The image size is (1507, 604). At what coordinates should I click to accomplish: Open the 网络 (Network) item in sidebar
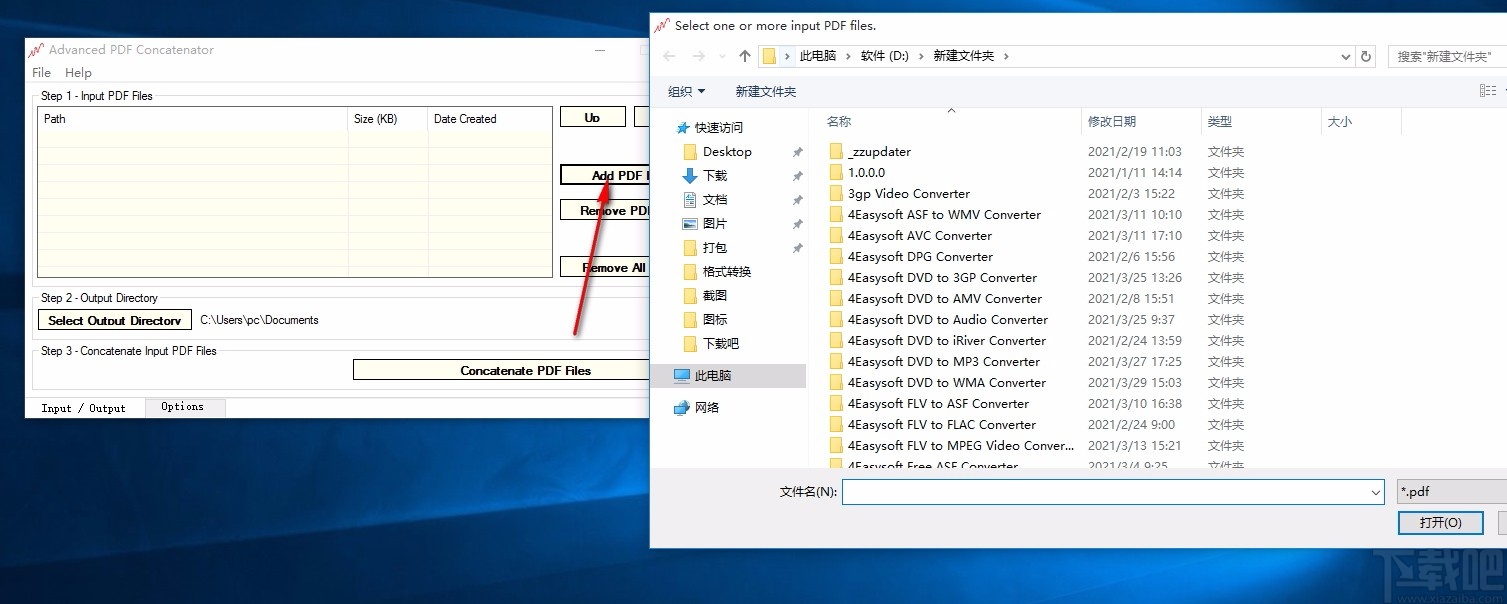[709, 407]
